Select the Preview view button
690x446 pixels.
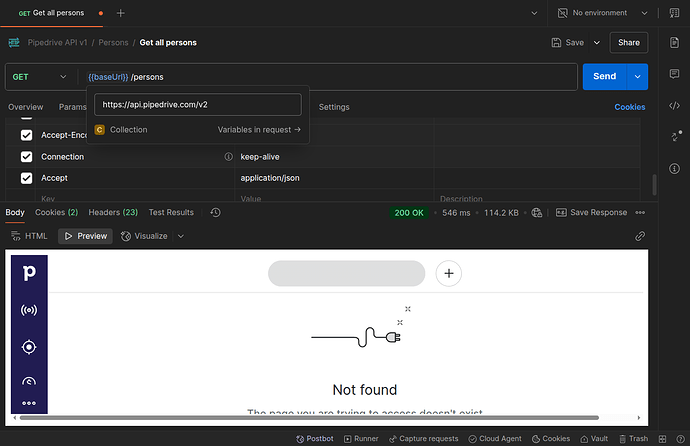[85, 236]
